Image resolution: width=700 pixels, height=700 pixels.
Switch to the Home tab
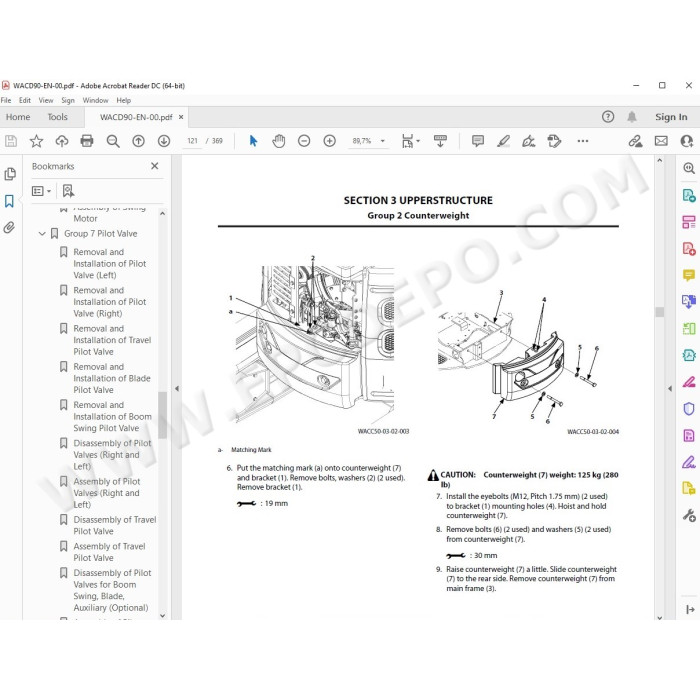click(18, 117)
